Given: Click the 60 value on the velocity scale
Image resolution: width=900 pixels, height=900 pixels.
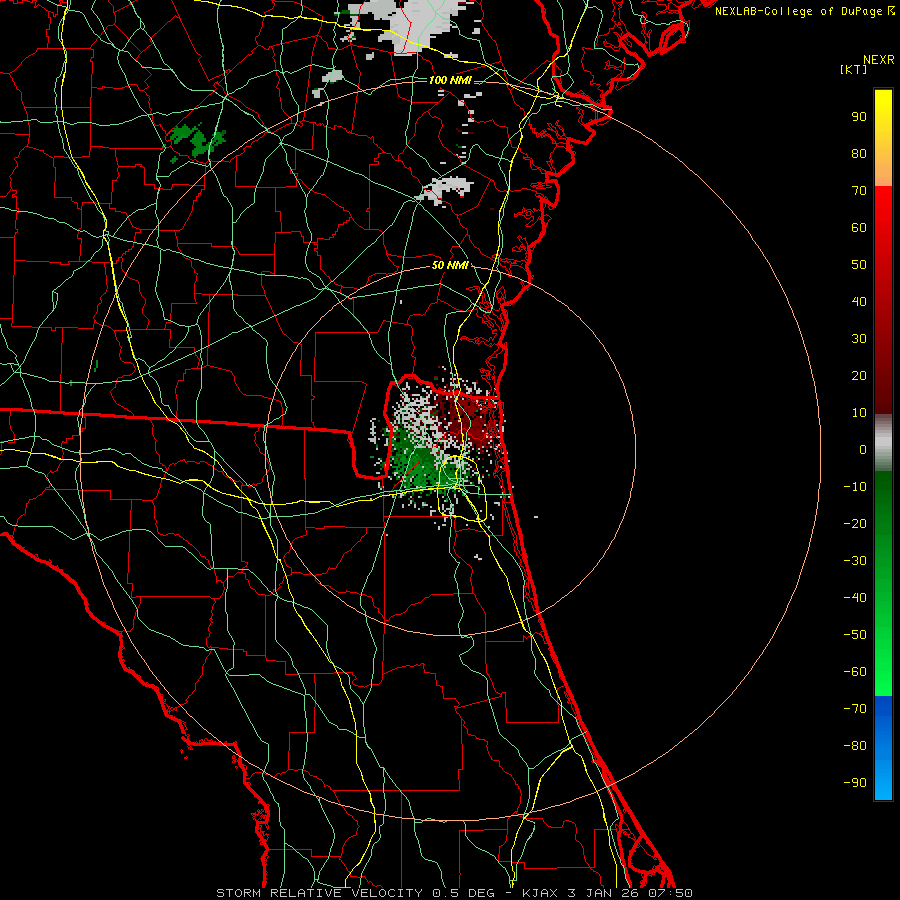Looking at the screenshot, I should [x=859, y=228].
